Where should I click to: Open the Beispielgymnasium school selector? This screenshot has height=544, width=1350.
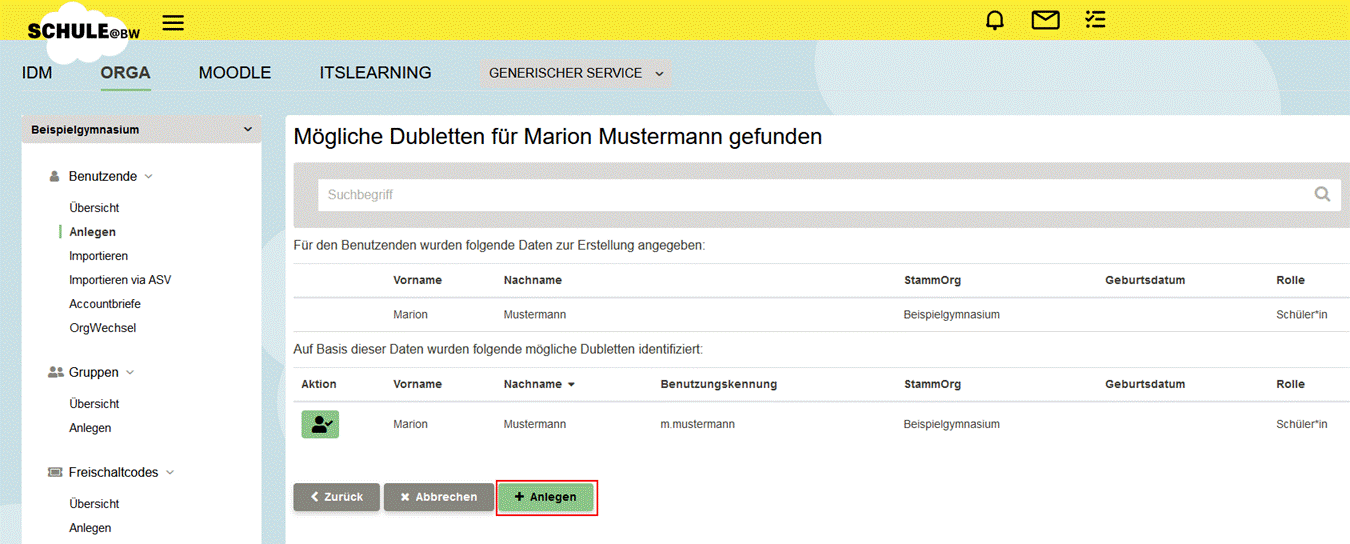tap(141, 129)
